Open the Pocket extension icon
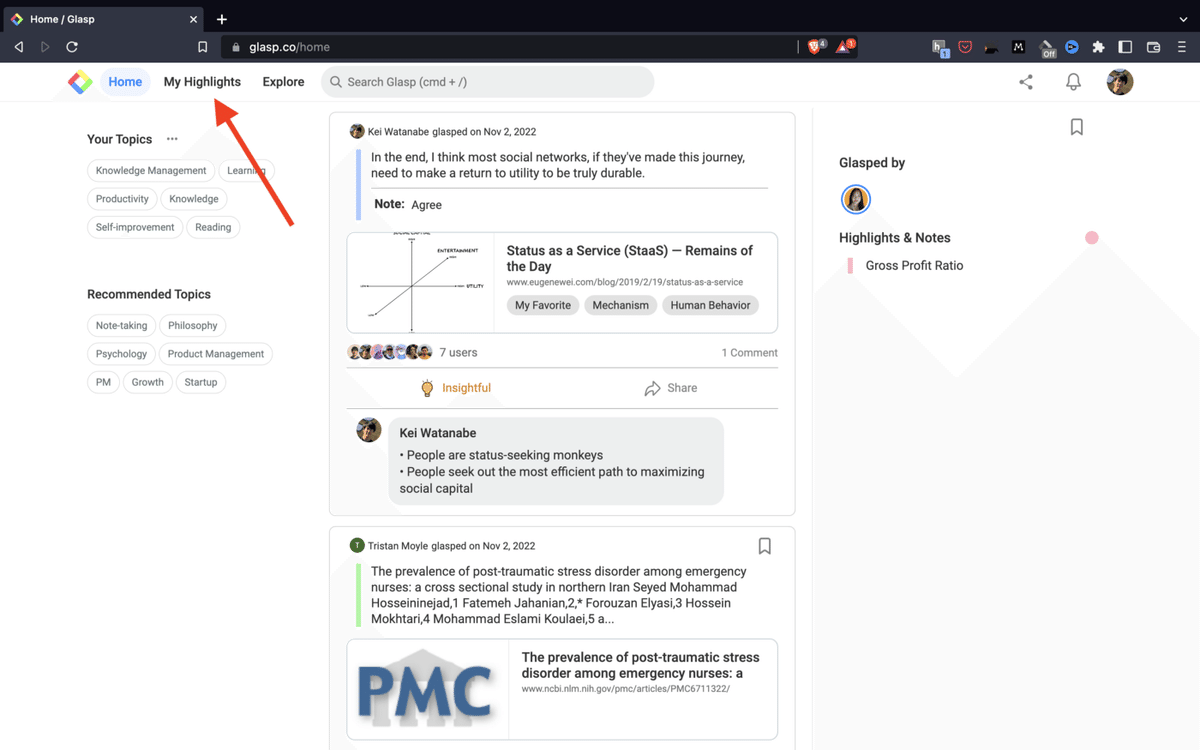 pyautogui.click(x=965, y=47)
